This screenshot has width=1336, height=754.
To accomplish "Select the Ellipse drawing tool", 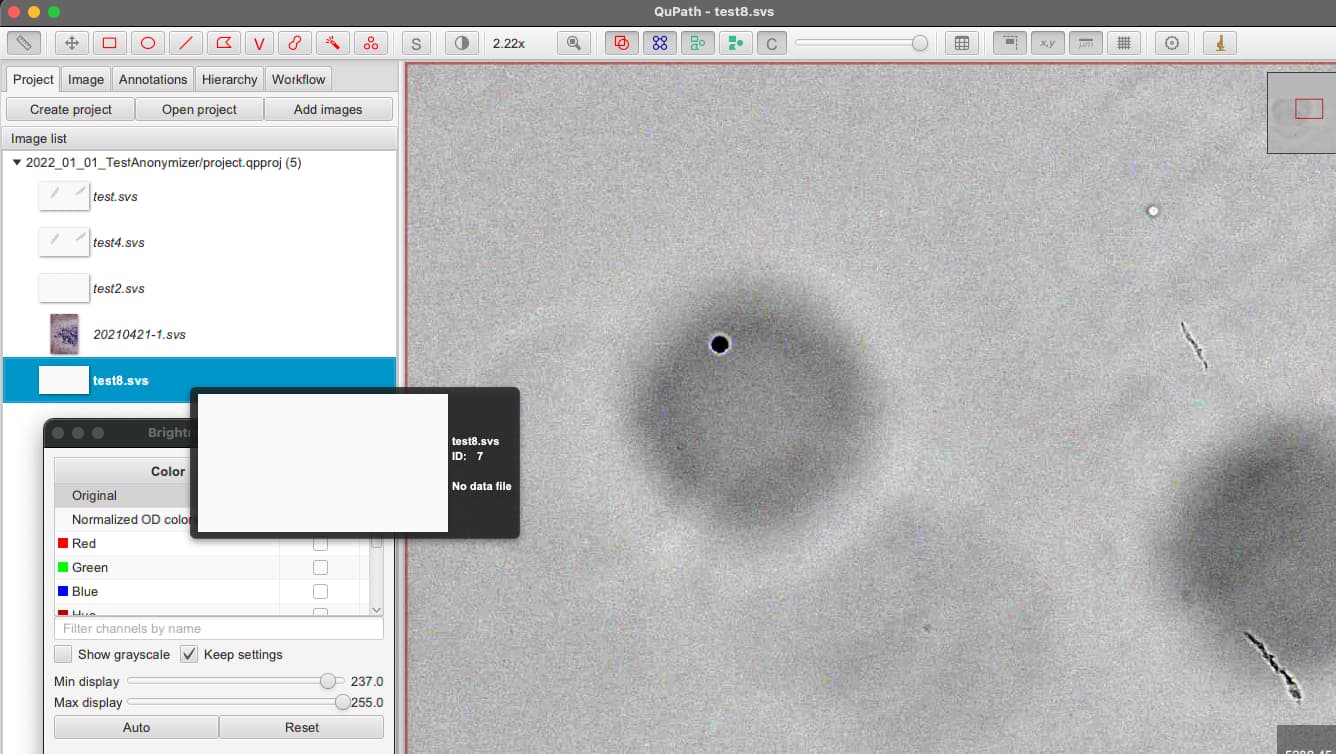I will coord(148,43).
